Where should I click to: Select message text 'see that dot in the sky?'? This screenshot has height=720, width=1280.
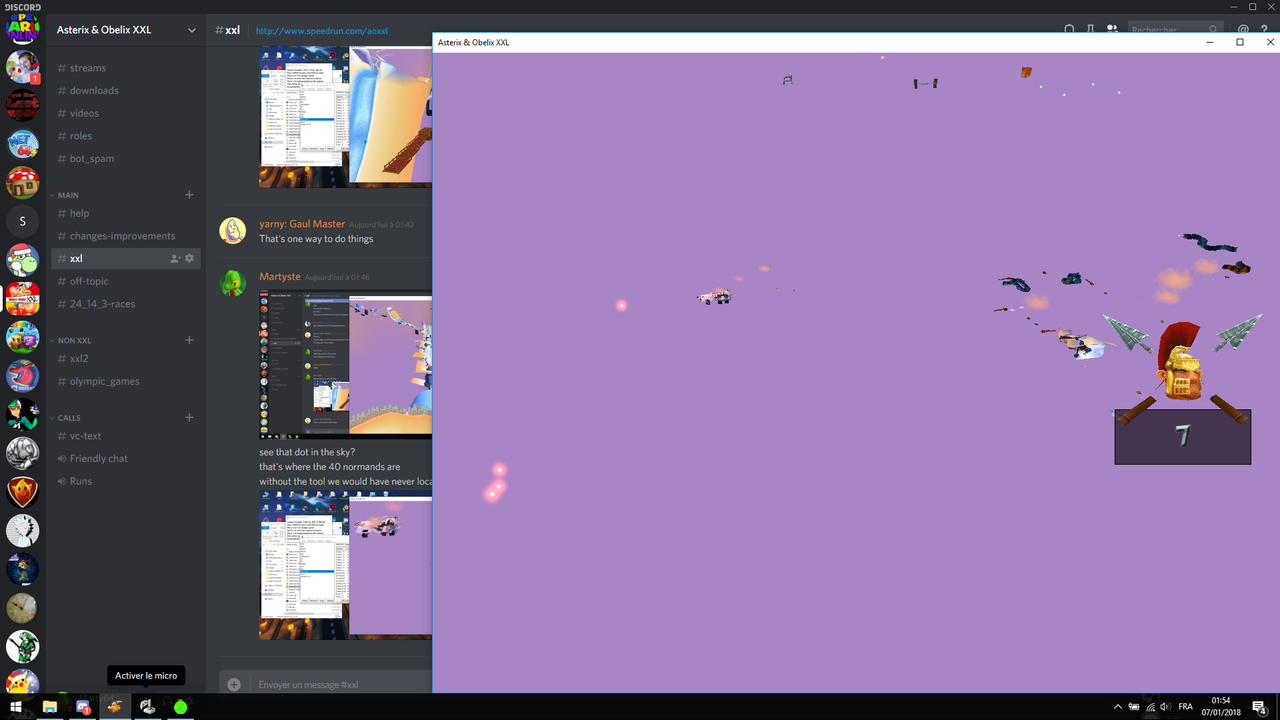pos(307,453)
